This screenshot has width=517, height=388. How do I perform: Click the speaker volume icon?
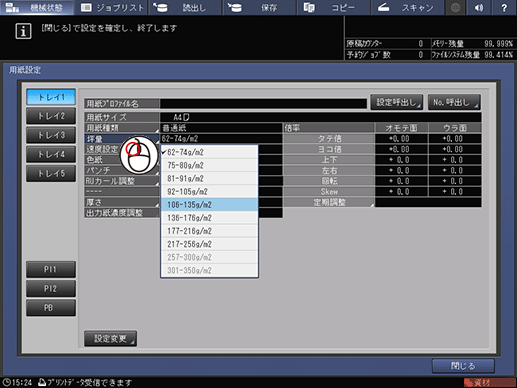point(479,7)
